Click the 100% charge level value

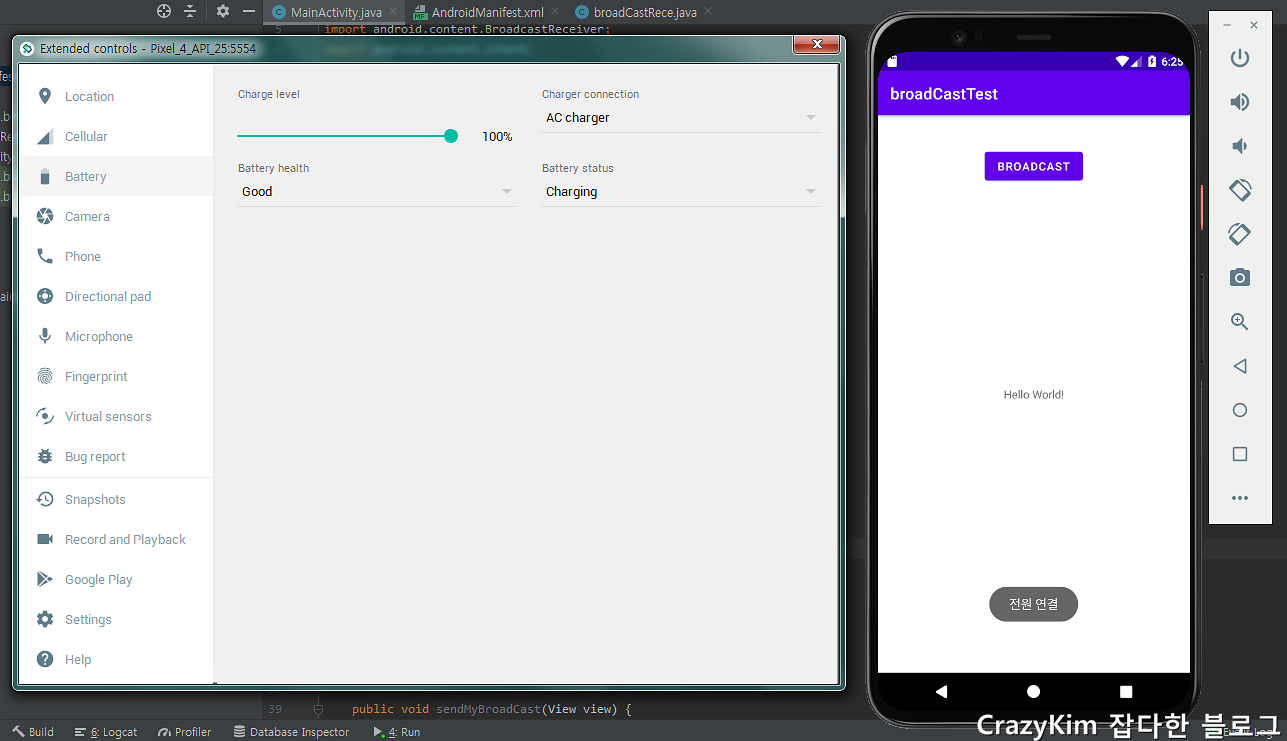coord(497,137)
